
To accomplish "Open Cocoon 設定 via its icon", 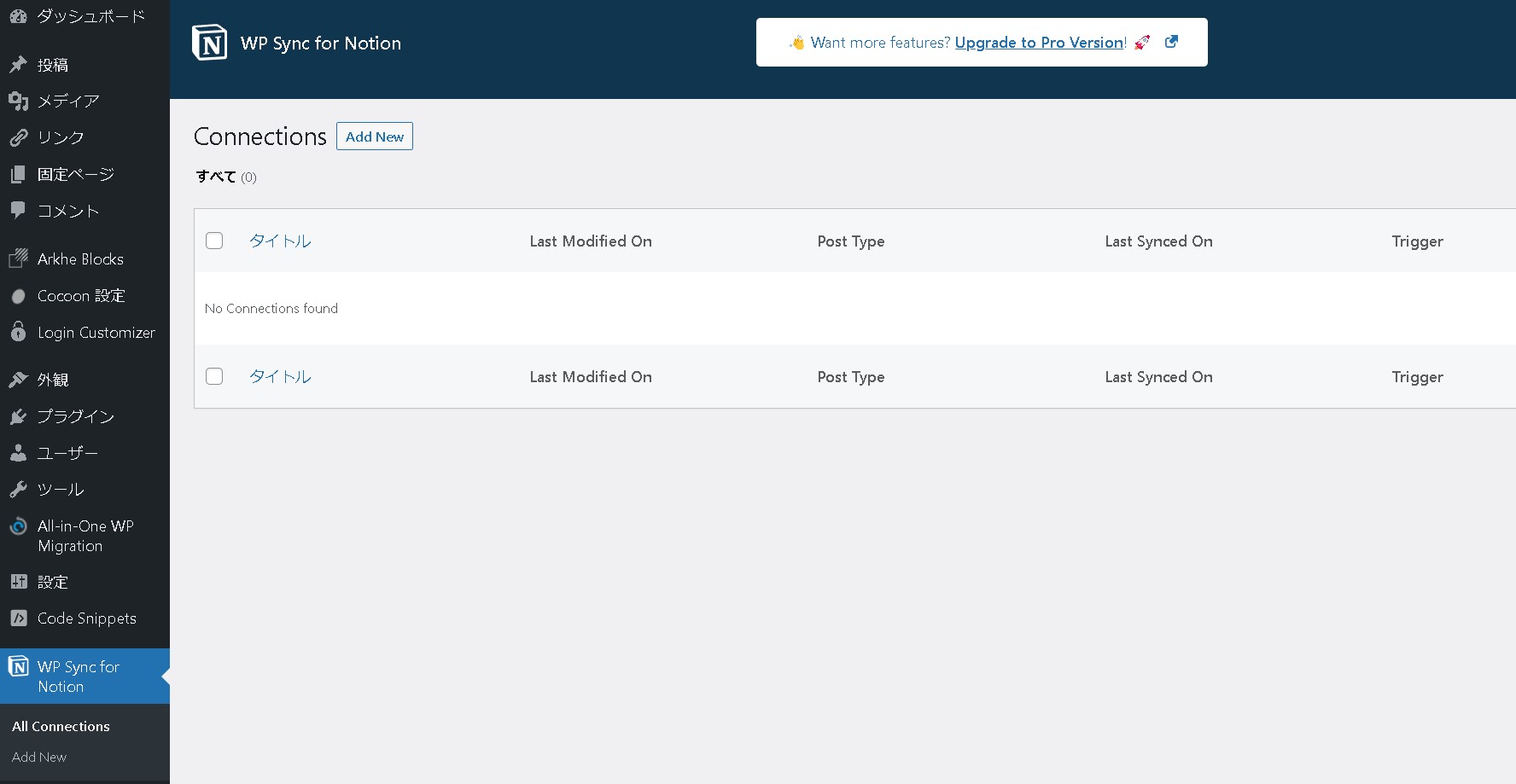I will coord(17,295).
